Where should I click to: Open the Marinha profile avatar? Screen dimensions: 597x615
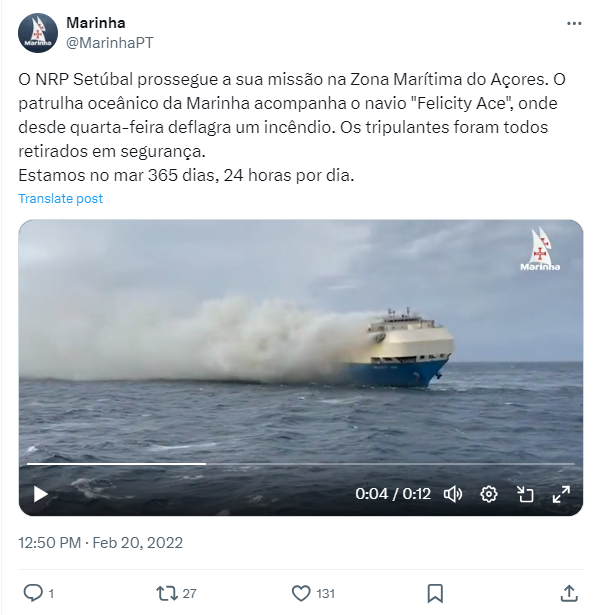click(x=38, y=33)
